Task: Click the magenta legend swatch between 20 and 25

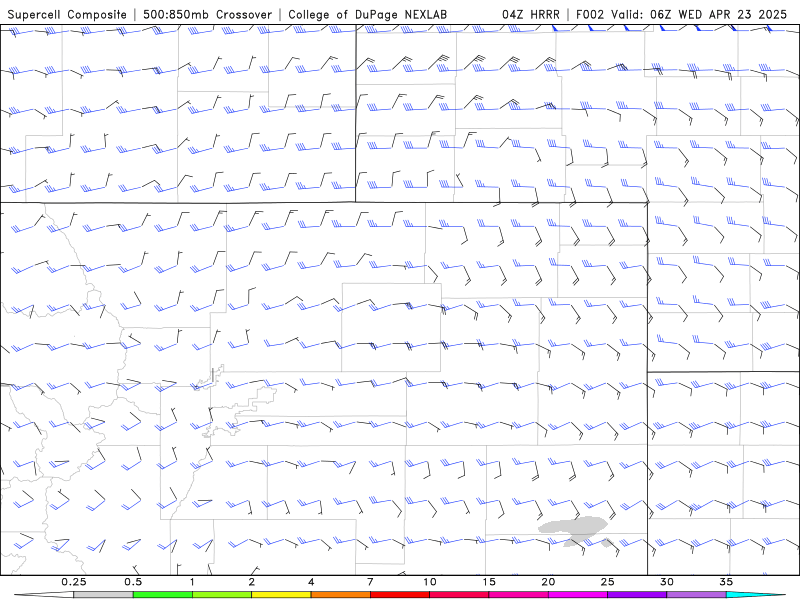Action: click(x=578, y=595)
